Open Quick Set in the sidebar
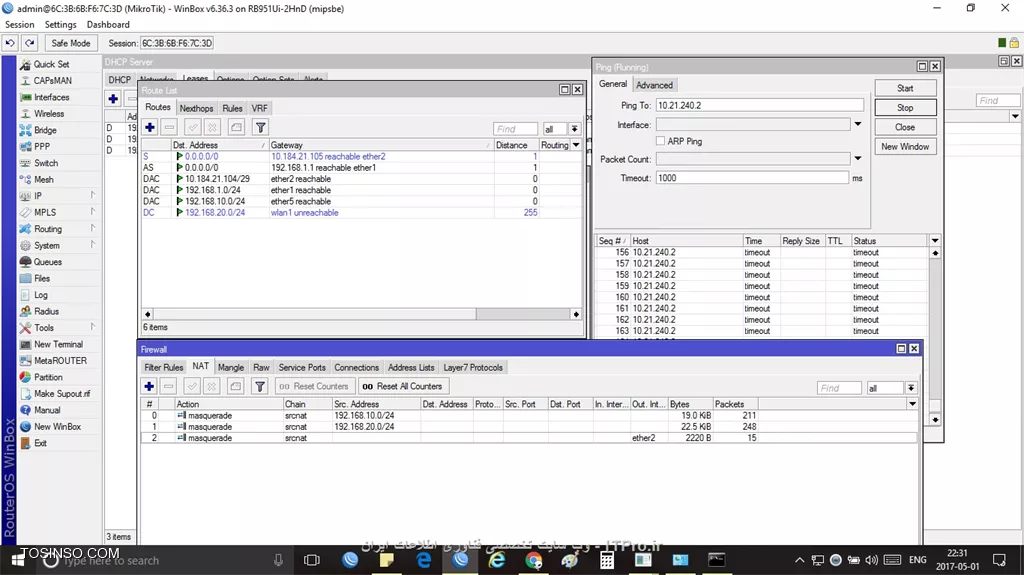 tap(51, 64)
